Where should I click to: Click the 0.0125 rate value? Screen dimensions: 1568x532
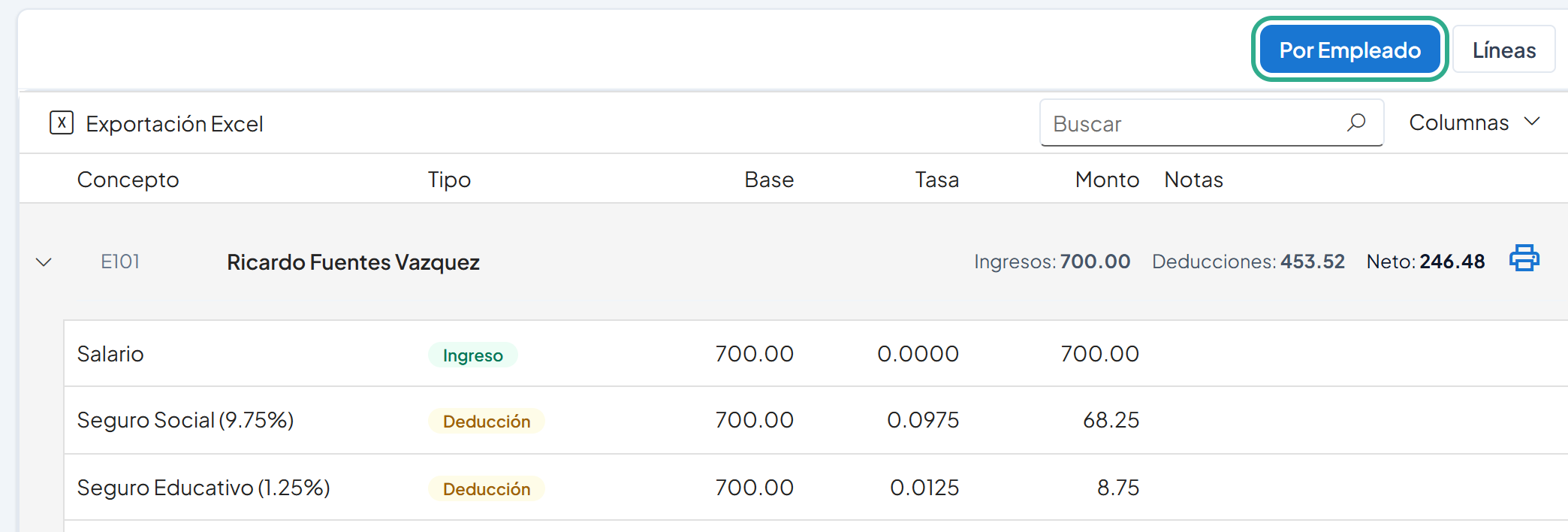click(x=924, y=488)
